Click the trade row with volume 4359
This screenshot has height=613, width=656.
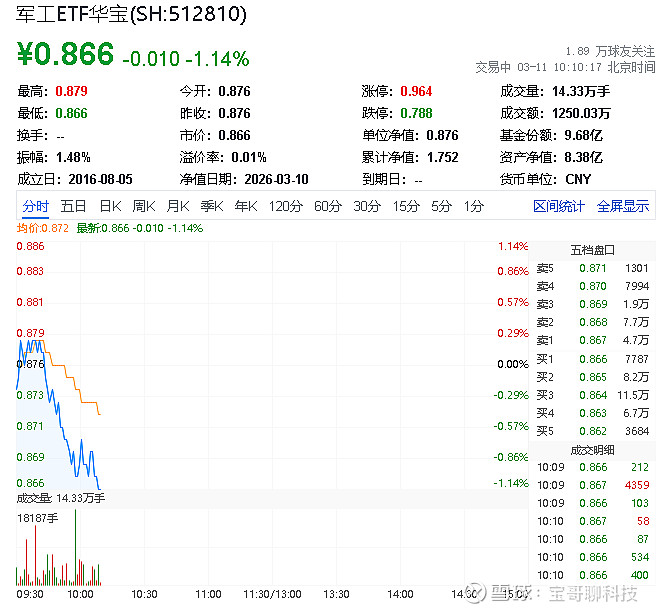pyautogui.click(x=593, y=485)
